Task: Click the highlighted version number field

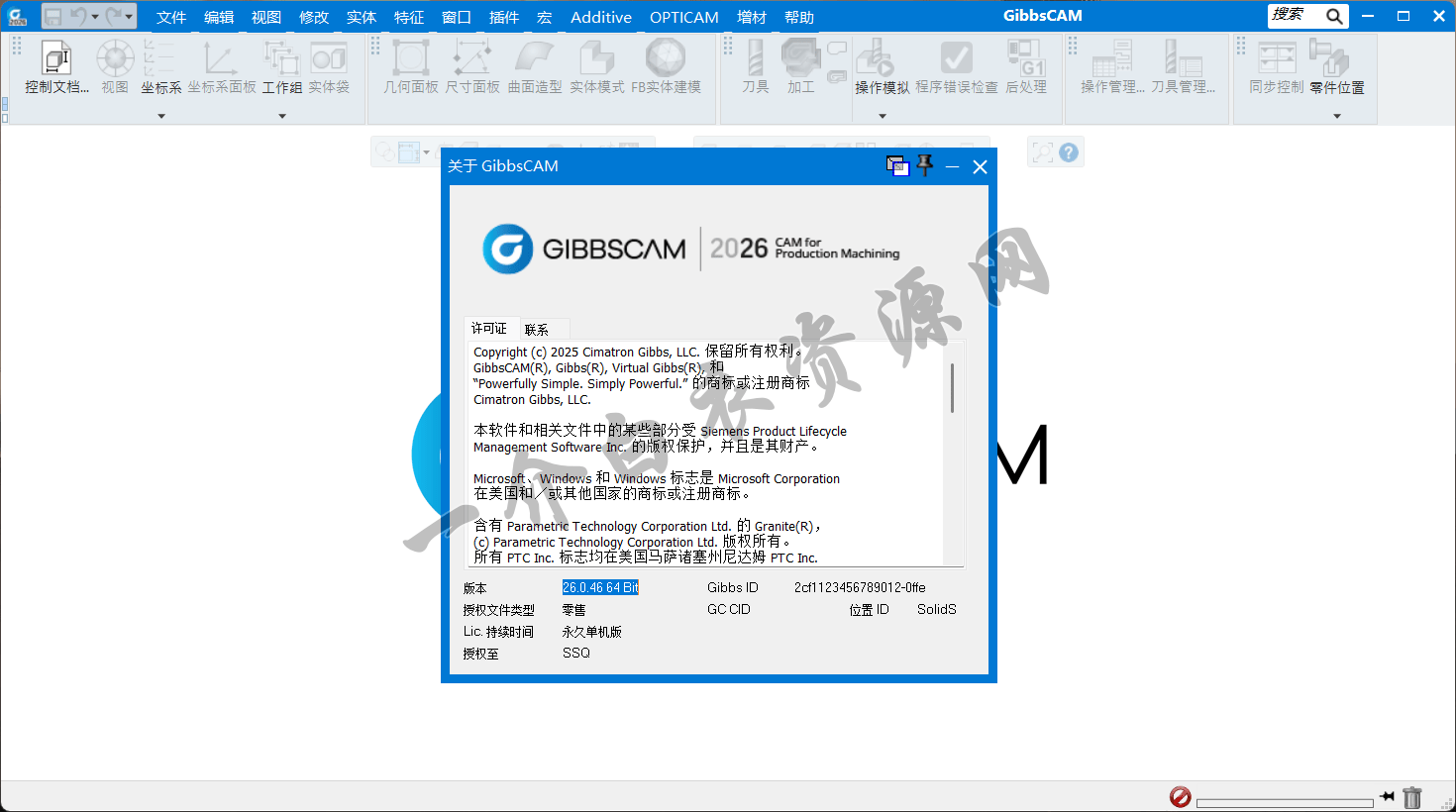Action: 600,587
